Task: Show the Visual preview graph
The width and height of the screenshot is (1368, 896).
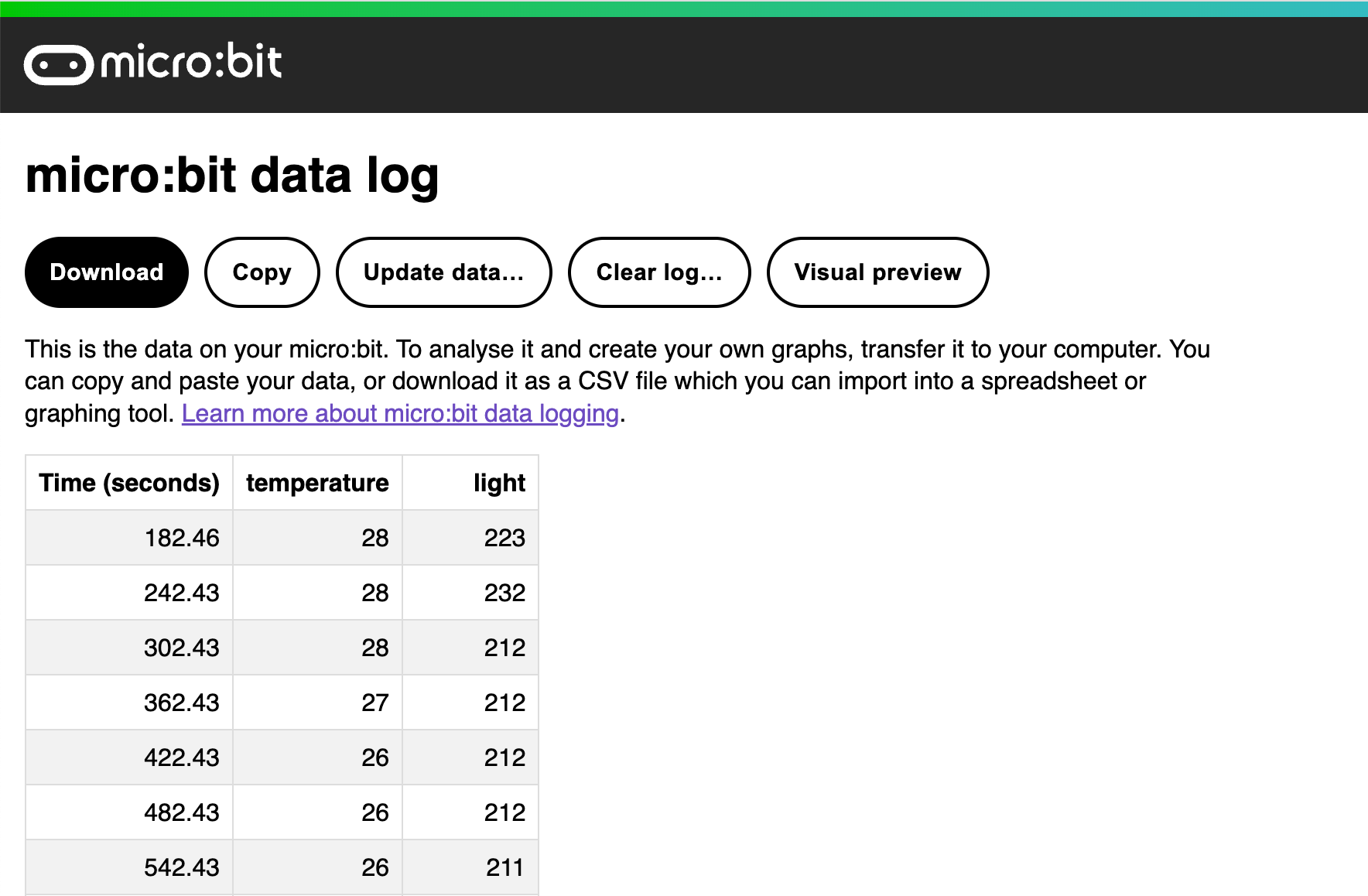Action: [x=877, y=272]
